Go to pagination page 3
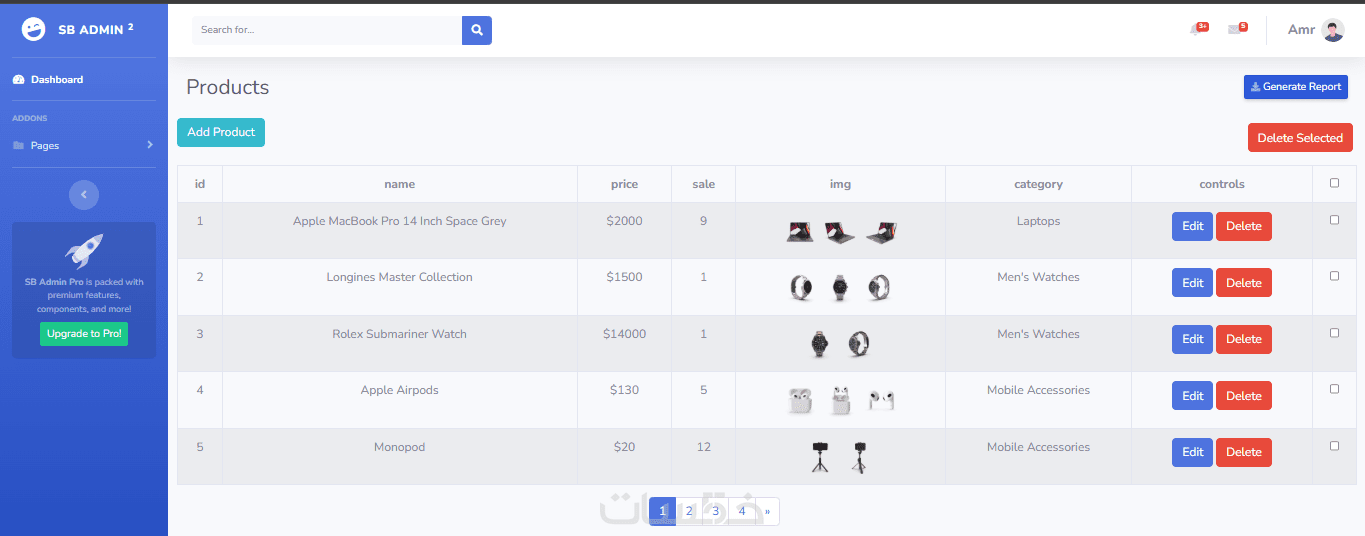Viewport: 1365px width, 536px height. pos(716,511)
